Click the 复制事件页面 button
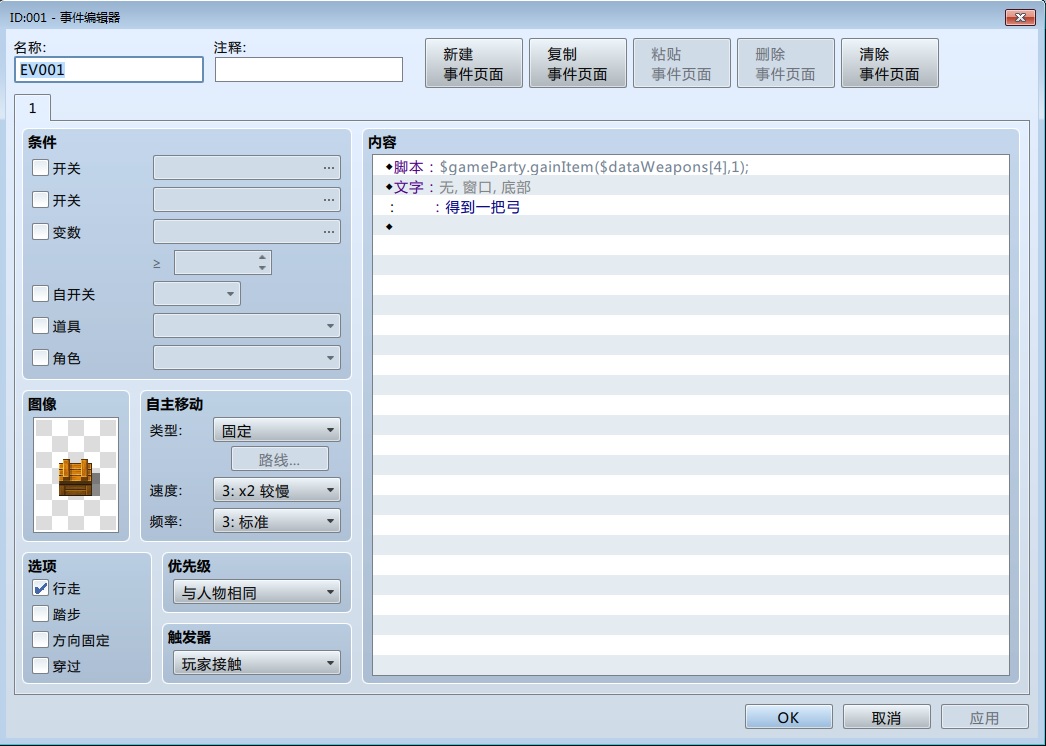 [578, 63]
